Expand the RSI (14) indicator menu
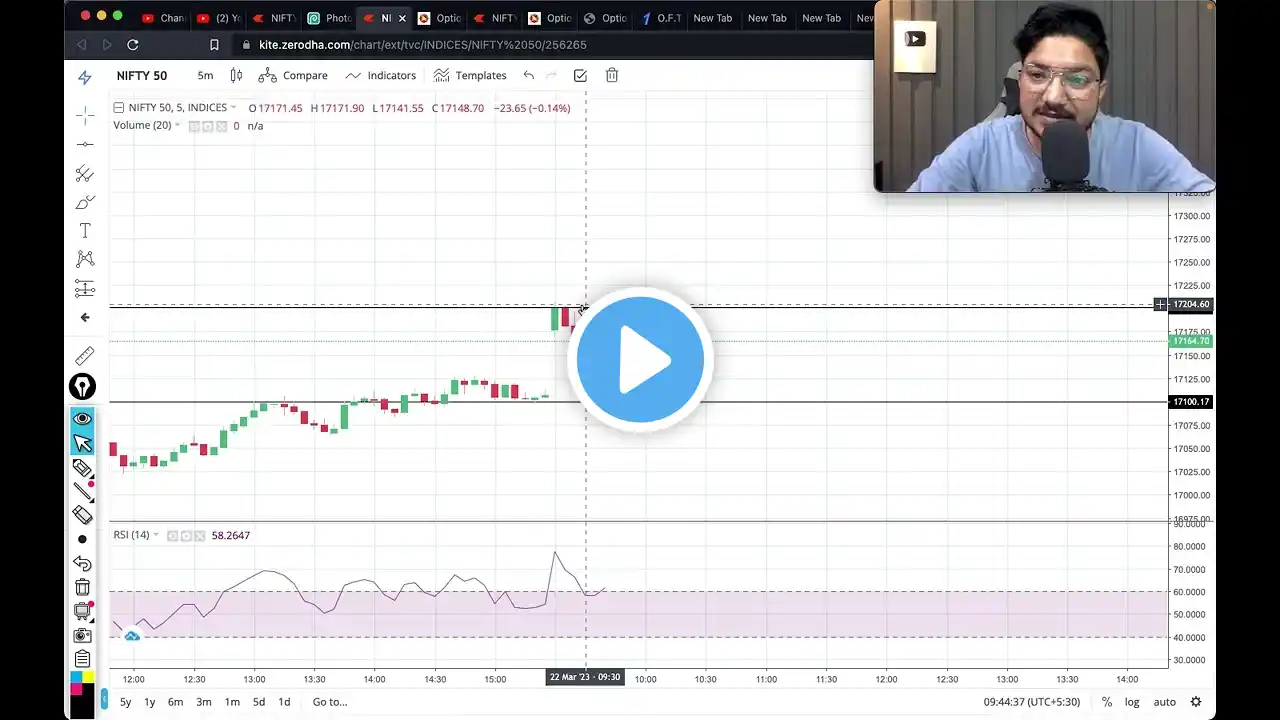 click(156, 535)
